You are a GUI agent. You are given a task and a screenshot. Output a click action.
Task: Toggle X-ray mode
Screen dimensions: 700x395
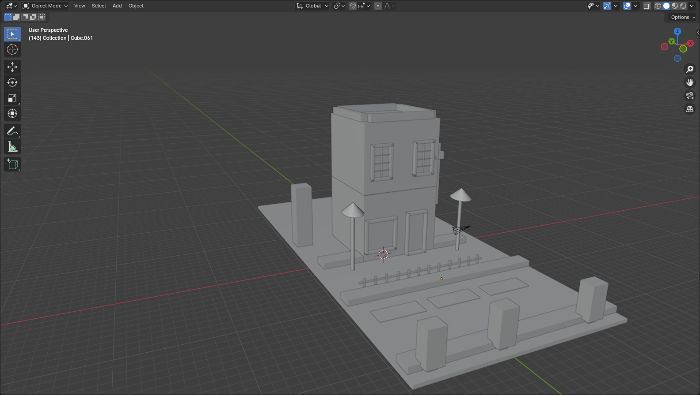point(646,6)
